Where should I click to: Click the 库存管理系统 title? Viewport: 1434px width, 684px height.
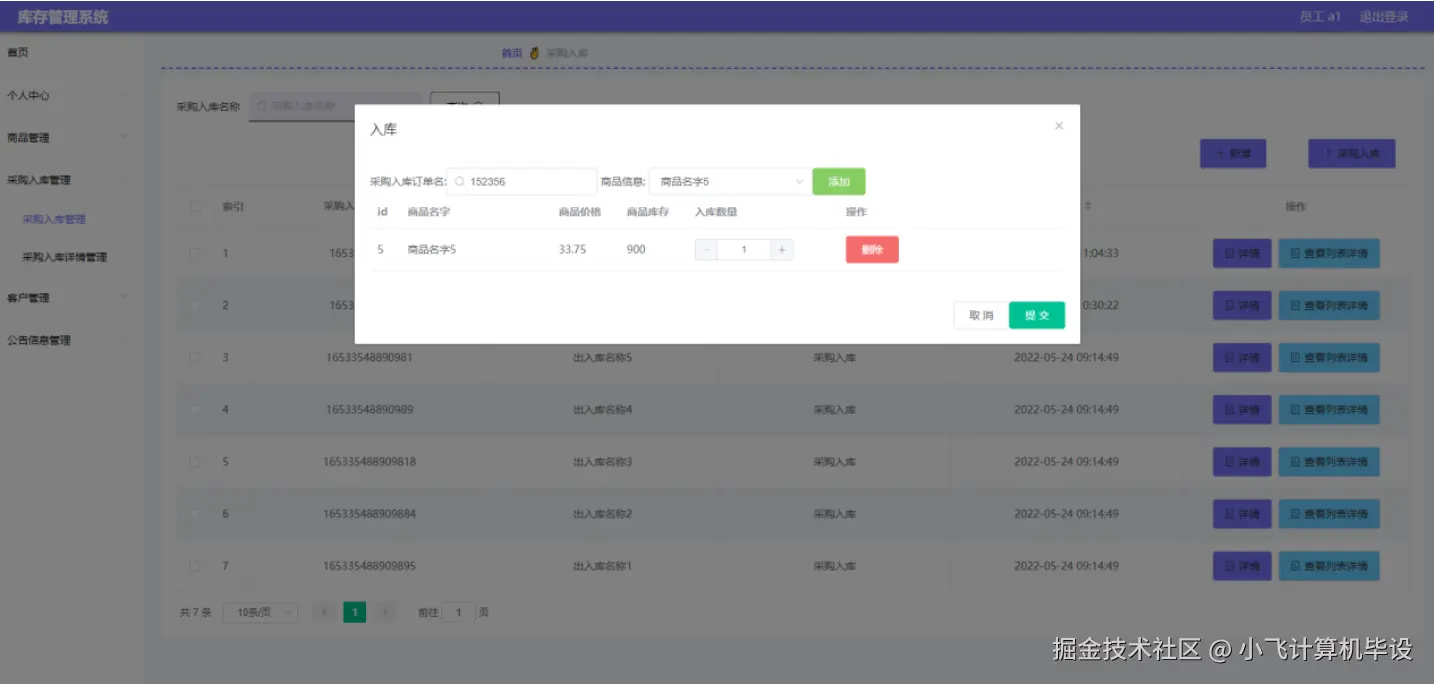[63, 17]
